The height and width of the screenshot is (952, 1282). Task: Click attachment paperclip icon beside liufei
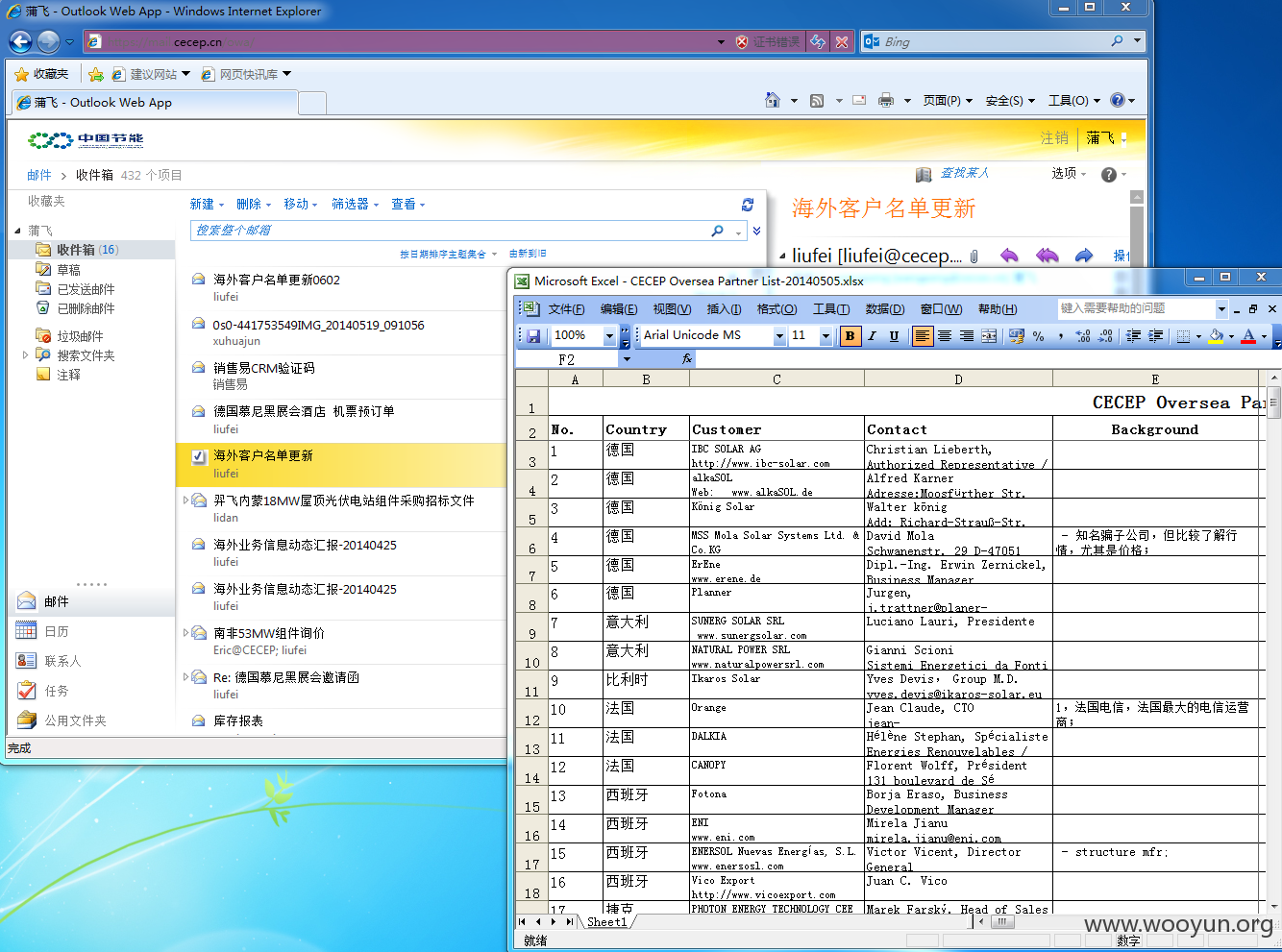coord(974,256)
